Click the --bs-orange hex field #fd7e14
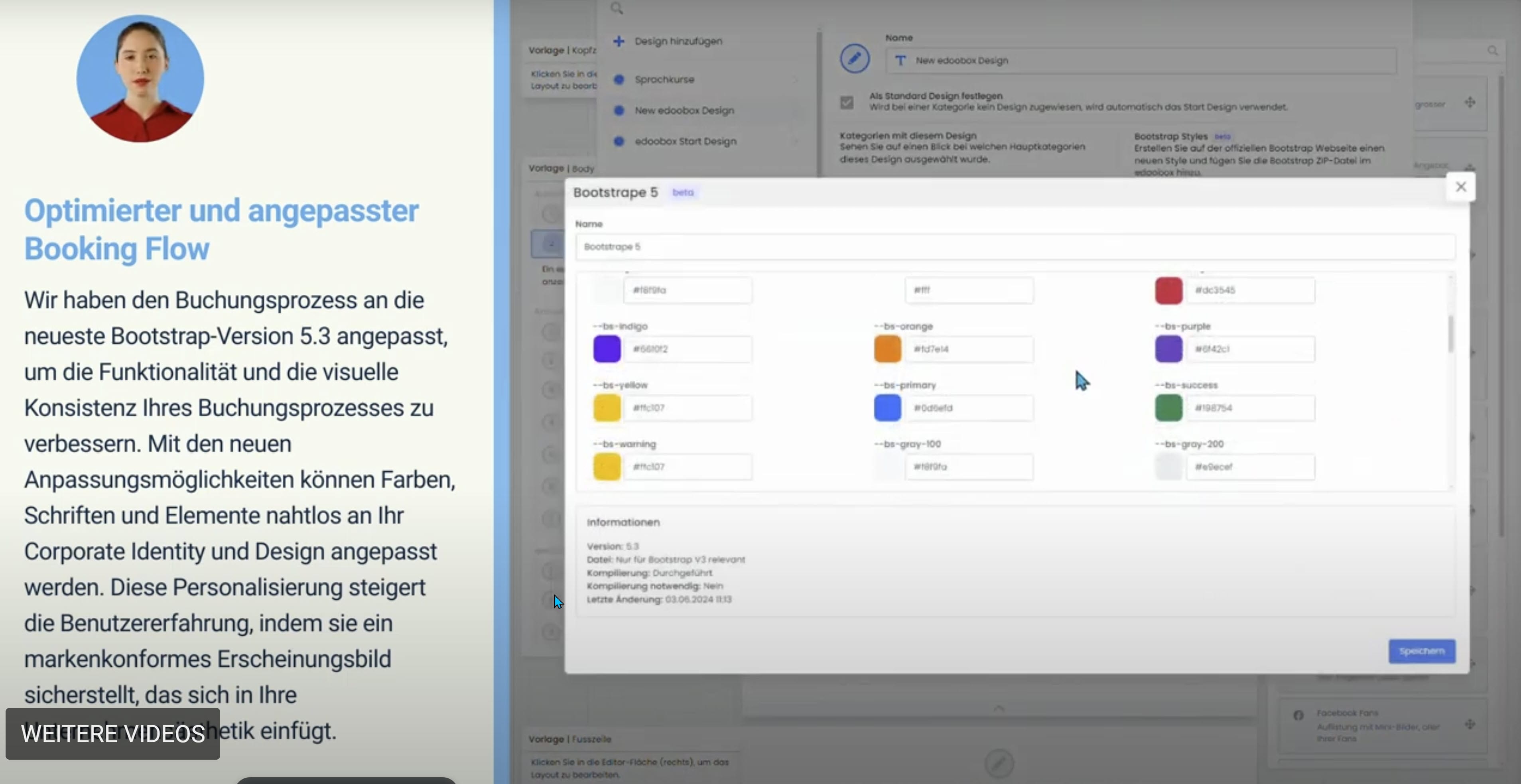 969,349
